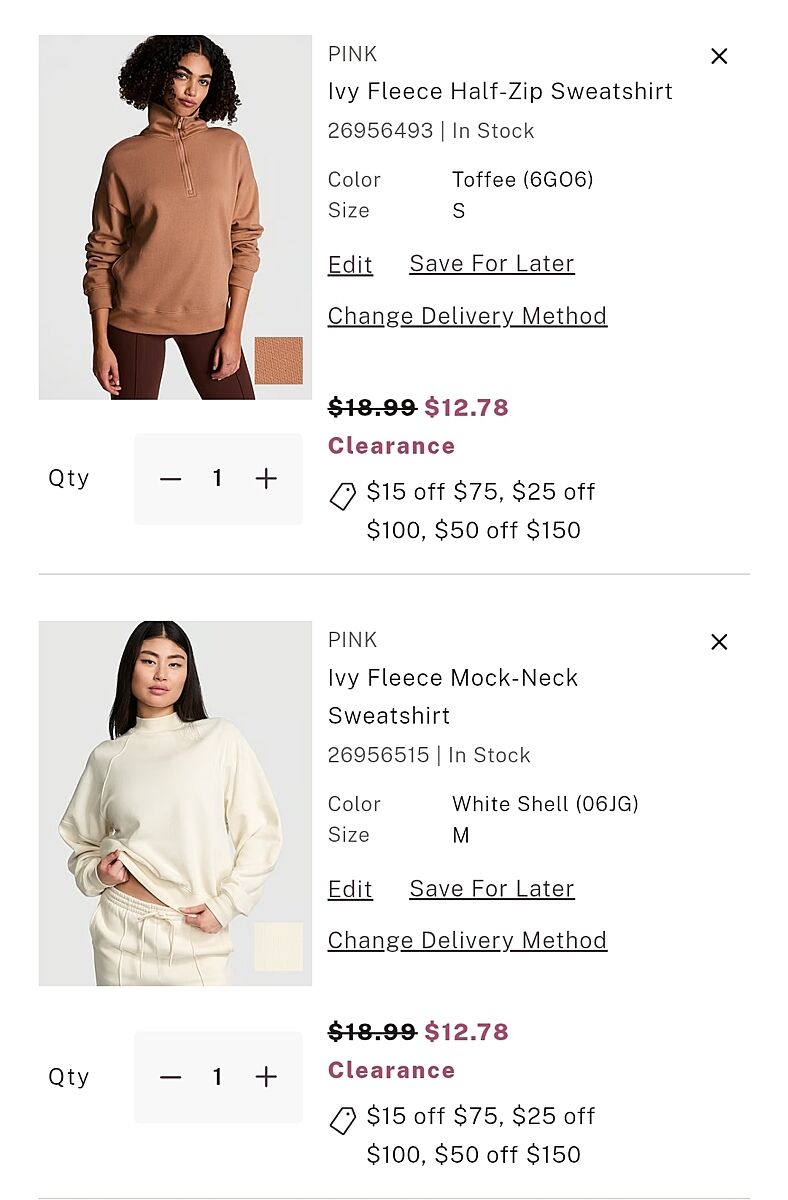Screen dimensions: 788x1200
Task: Decrease quantity of Half-Zip Sweatshirt
Action: (x=171, y=479)
